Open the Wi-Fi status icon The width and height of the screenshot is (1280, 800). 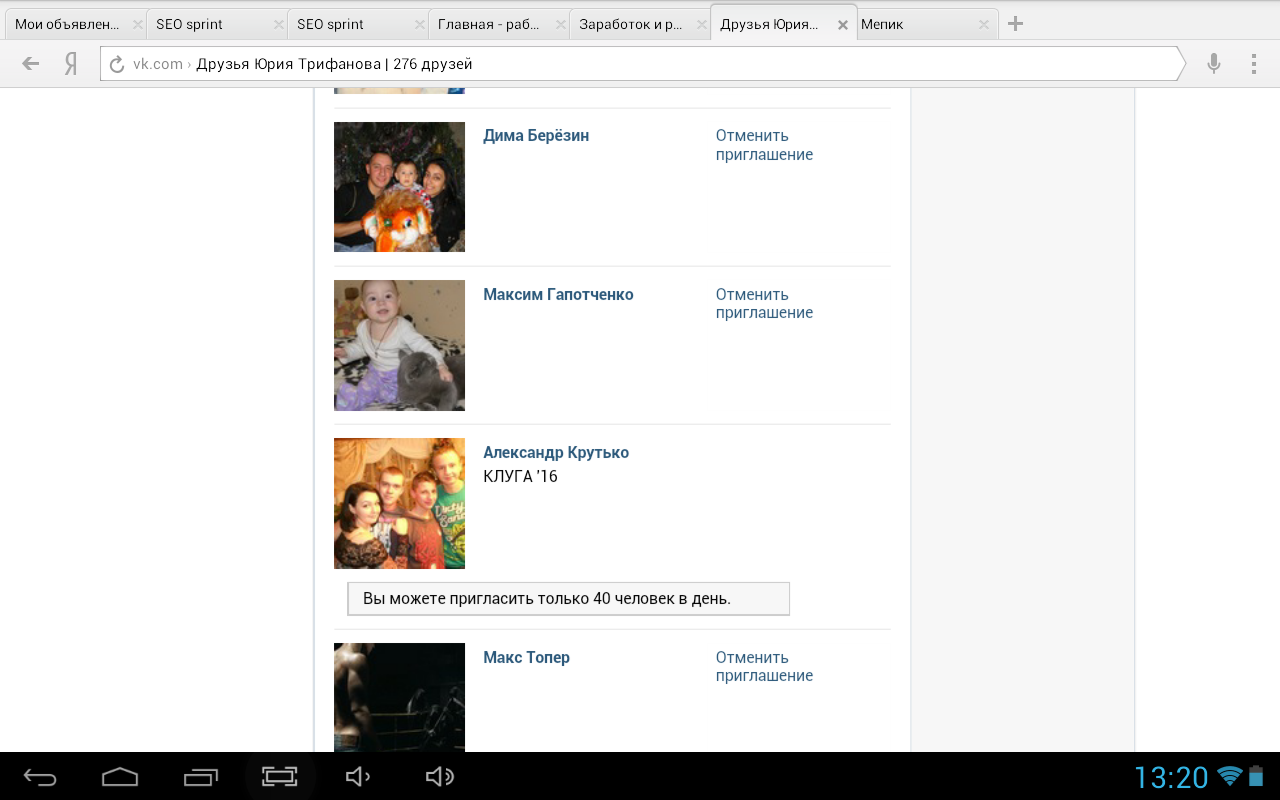coord(1230,776)
